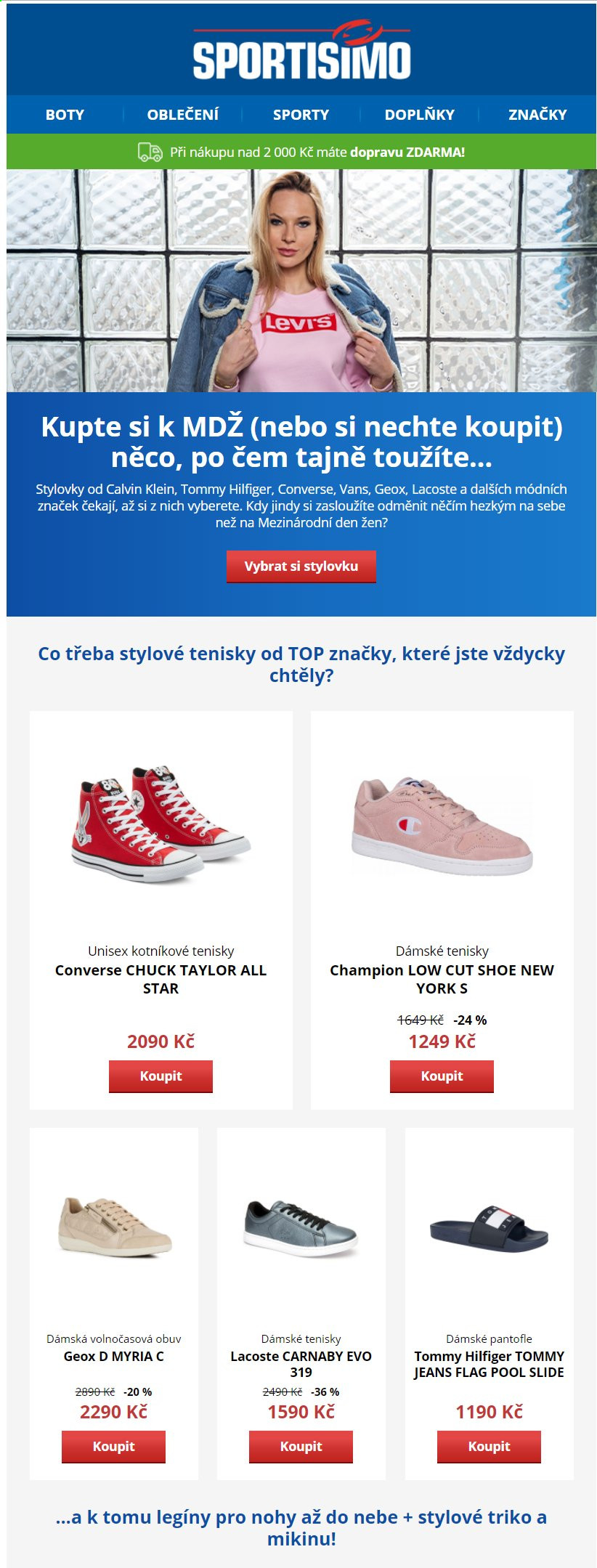
Task: Open the ZNAČKY navigation item
Action: (537, 114)
